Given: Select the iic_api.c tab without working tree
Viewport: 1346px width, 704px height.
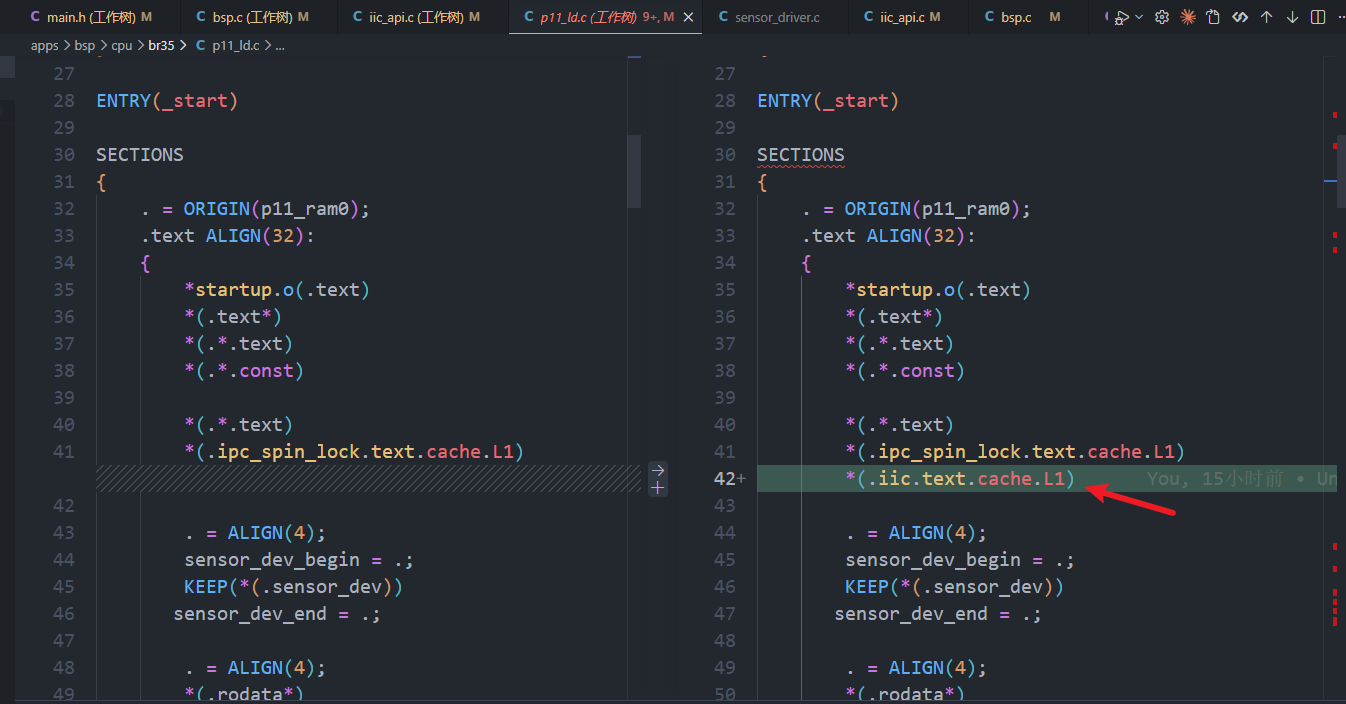Looking at the screenshot, I should (910, 17).
